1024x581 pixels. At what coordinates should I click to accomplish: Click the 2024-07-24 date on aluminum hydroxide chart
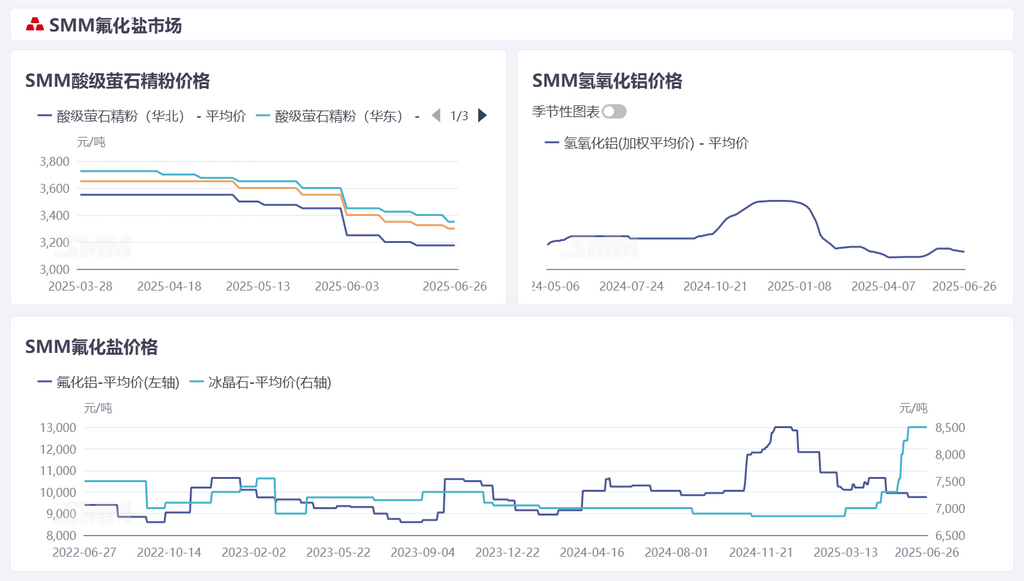click(x=632, y=287)
